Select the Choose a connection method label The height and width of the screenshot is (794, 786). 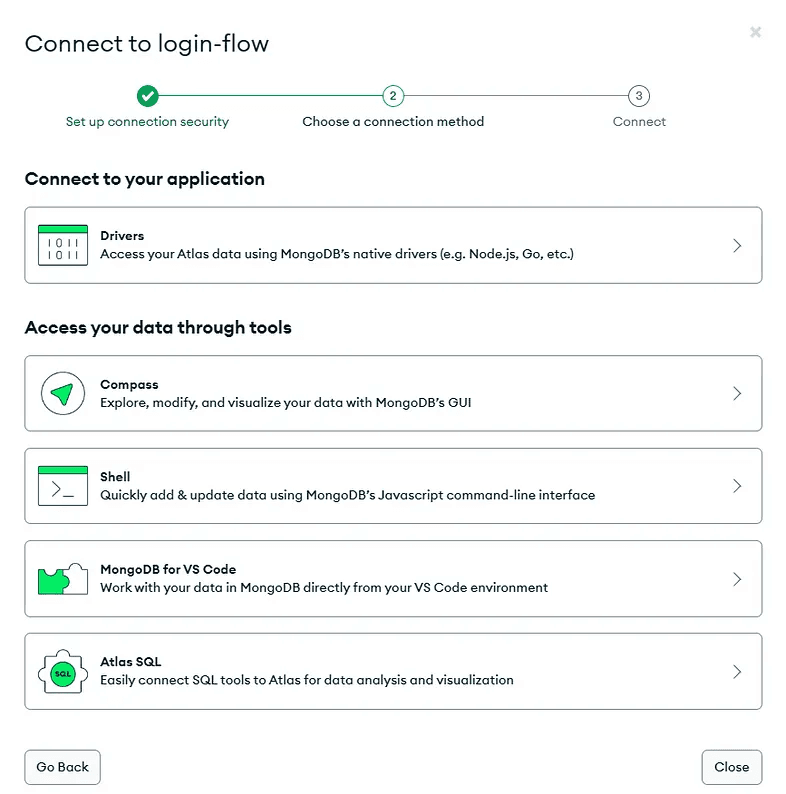(x=393, y=122)
